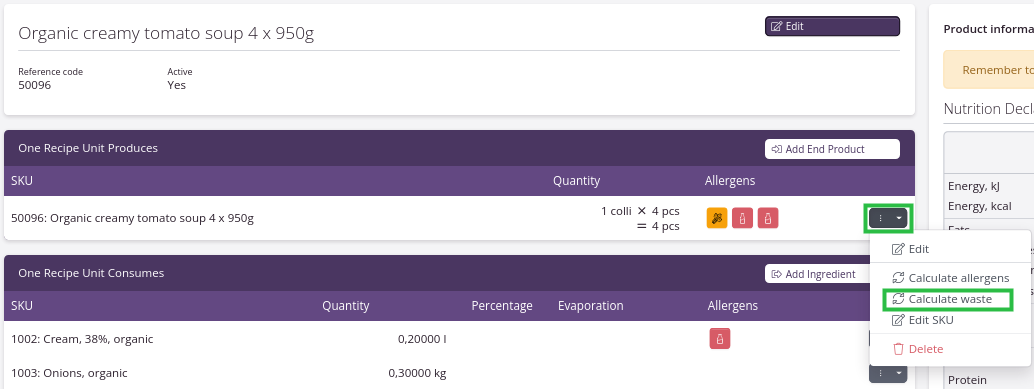Click Energy, kJ nutrition row
This screenshot has height=389, width=1034.
973,187
